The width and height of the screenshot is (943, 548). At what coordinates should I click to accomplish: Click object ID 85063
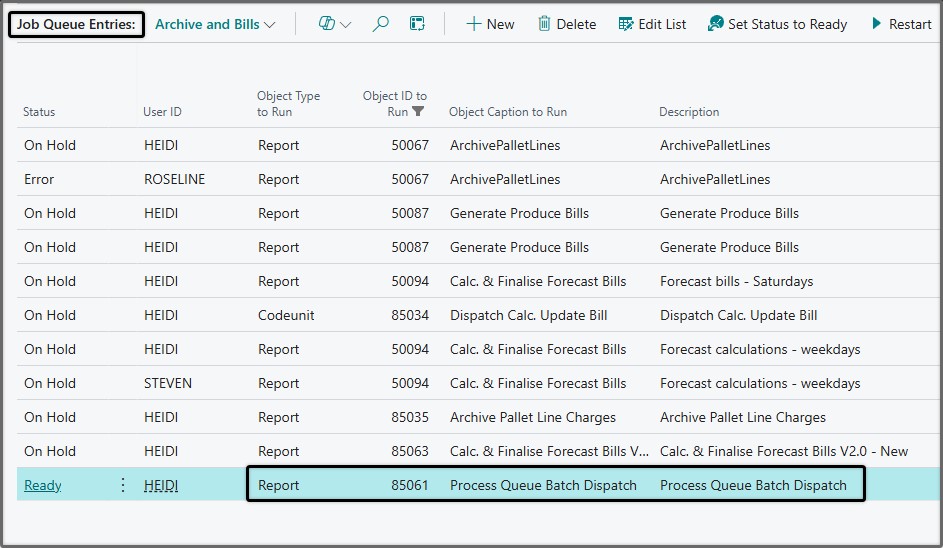tap(410, 451)
